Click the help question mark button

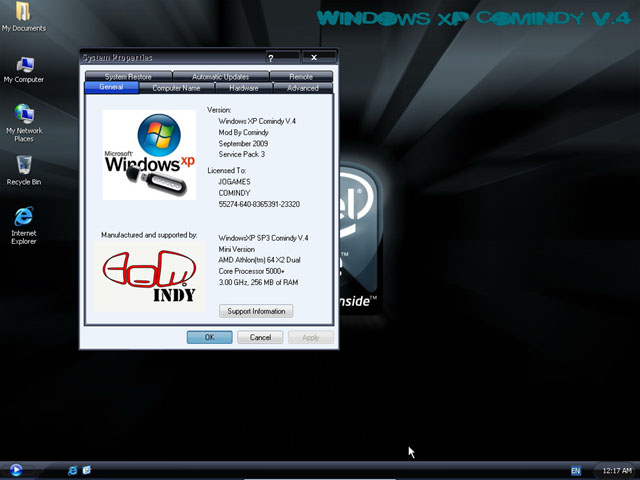coord(282,58)
